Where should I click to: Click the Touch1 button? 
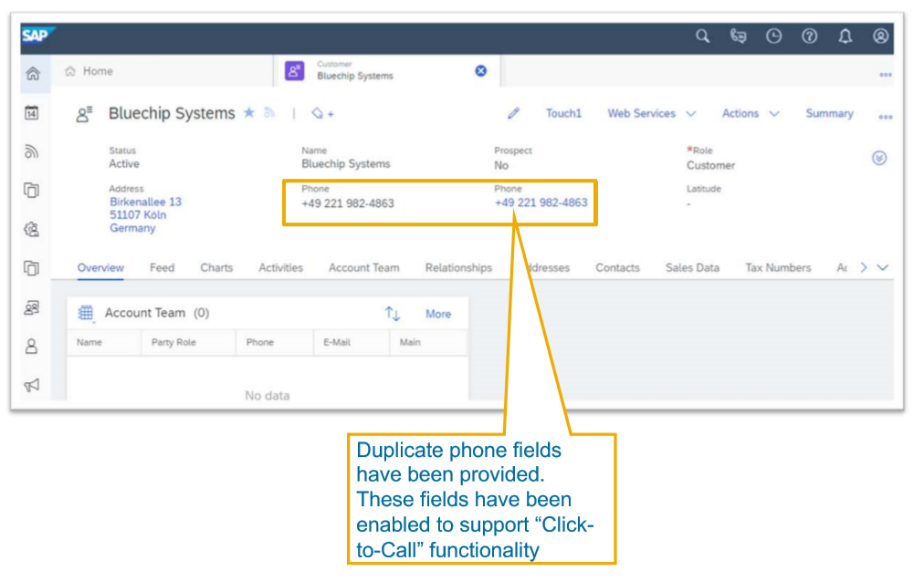click(564, 114)
